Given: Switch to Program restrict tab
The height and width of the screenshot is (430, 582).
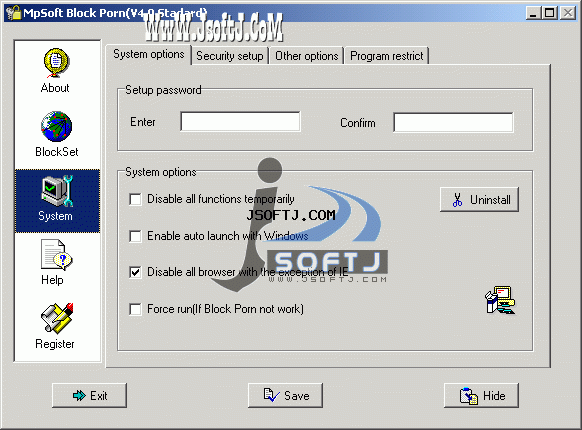Looking at the screenshot, I should [x=386, y=56].
